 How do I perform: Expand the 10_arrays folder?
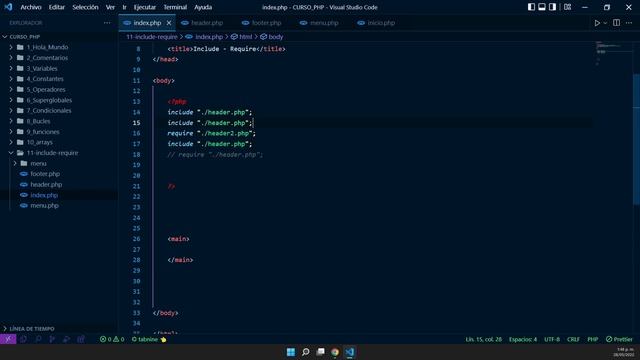pyautogui.click(x=59, y=142)
